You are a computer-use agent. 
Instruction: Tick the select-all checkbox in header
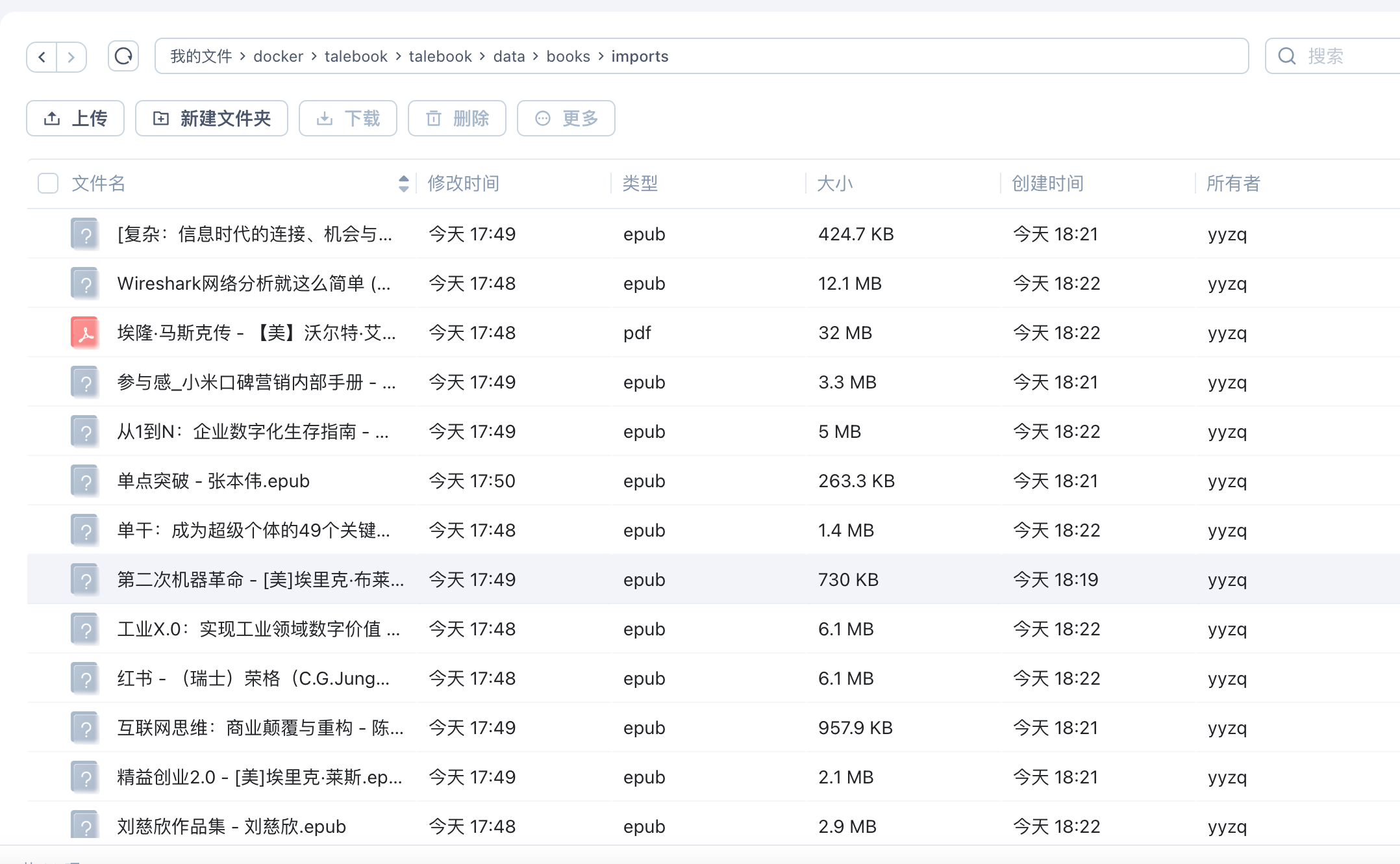point(48,183)
